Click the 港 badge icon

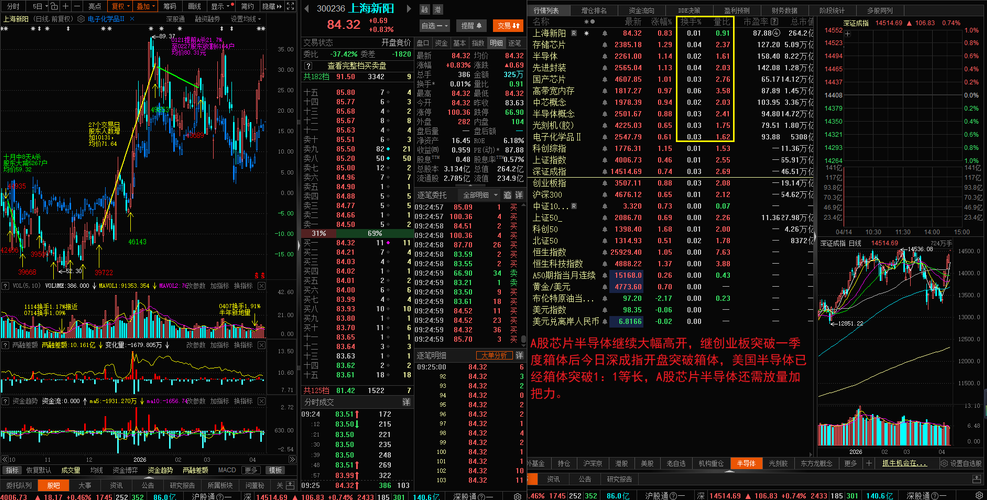438,9
